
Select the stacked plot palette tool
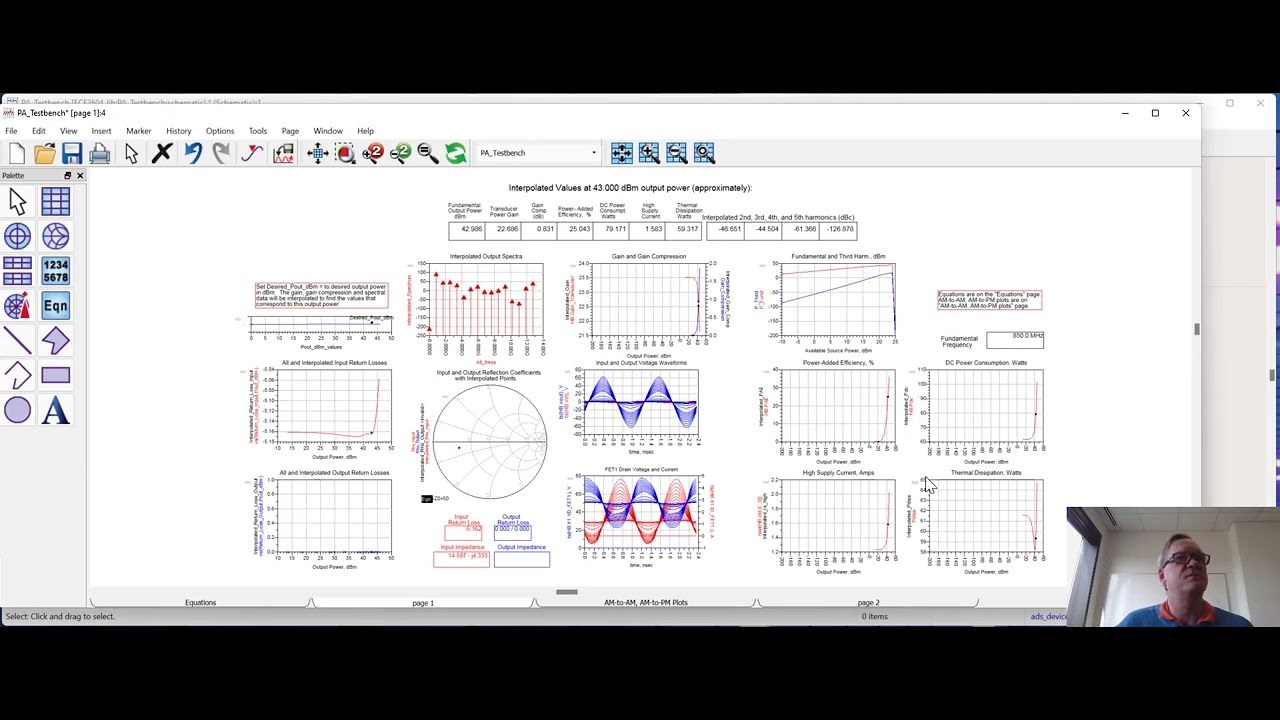pyautogui.click(x=18, y=271)
